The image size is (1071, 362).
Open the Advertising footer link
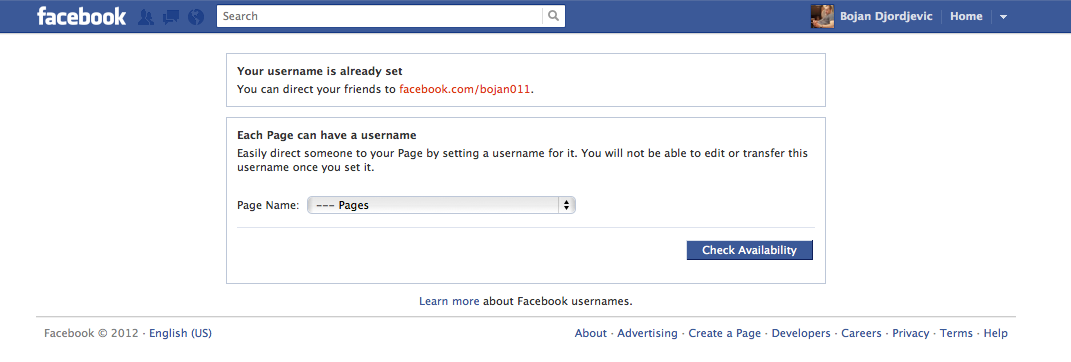[648, 333]
